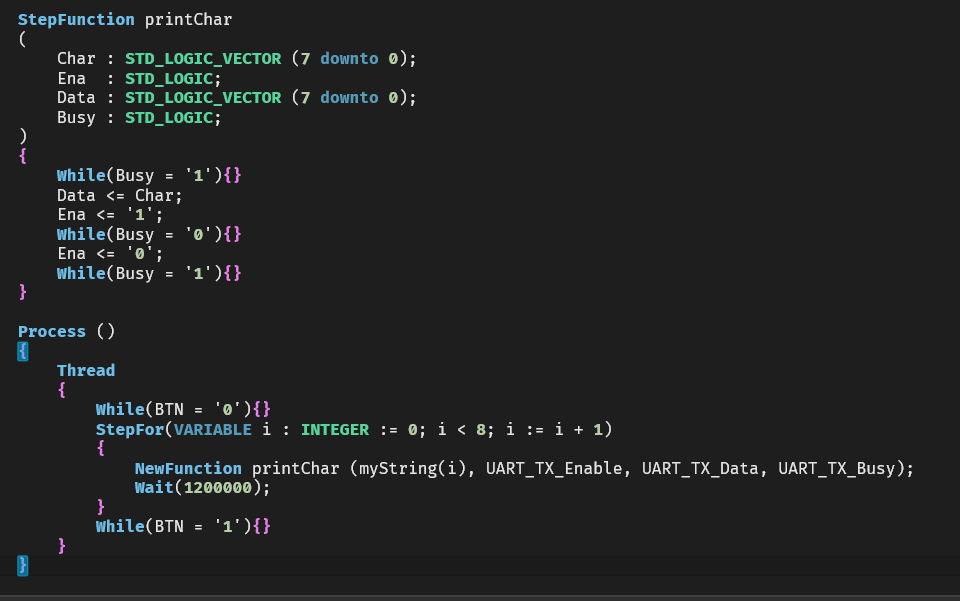This screenshot has height=601, width=960.
Task: Click the INTEGER type in StepFor
Action: pyautogui.click(x=335, y=430)
